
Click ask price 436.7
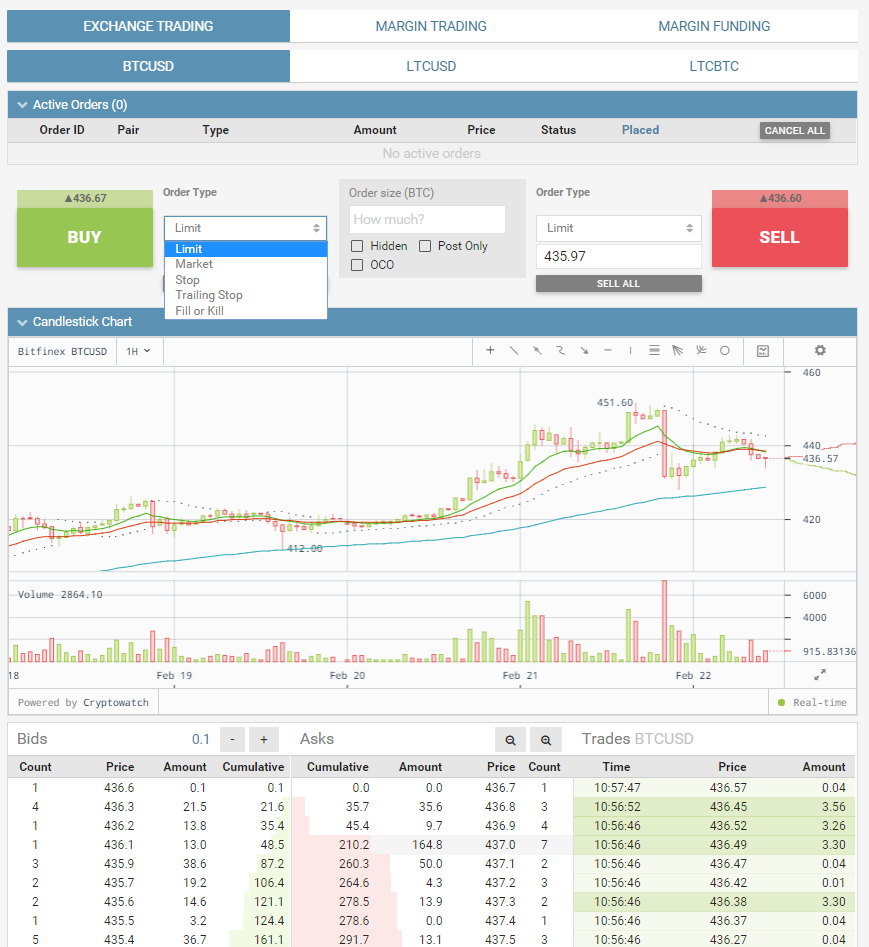coord(500,788)
